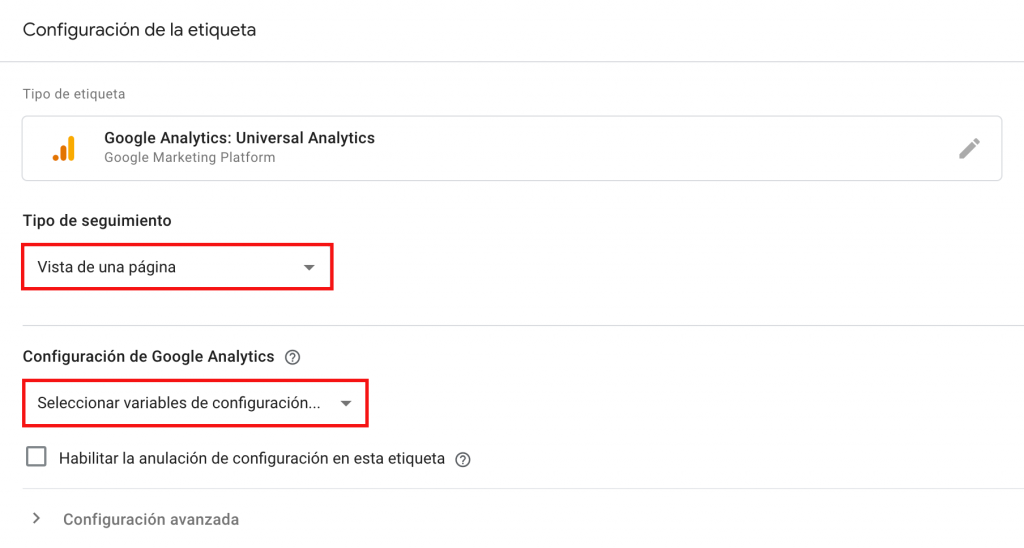Click the Configuración de la etiqueta heading
Viewport: 1024px width, 548px height.
coord(139,30)
